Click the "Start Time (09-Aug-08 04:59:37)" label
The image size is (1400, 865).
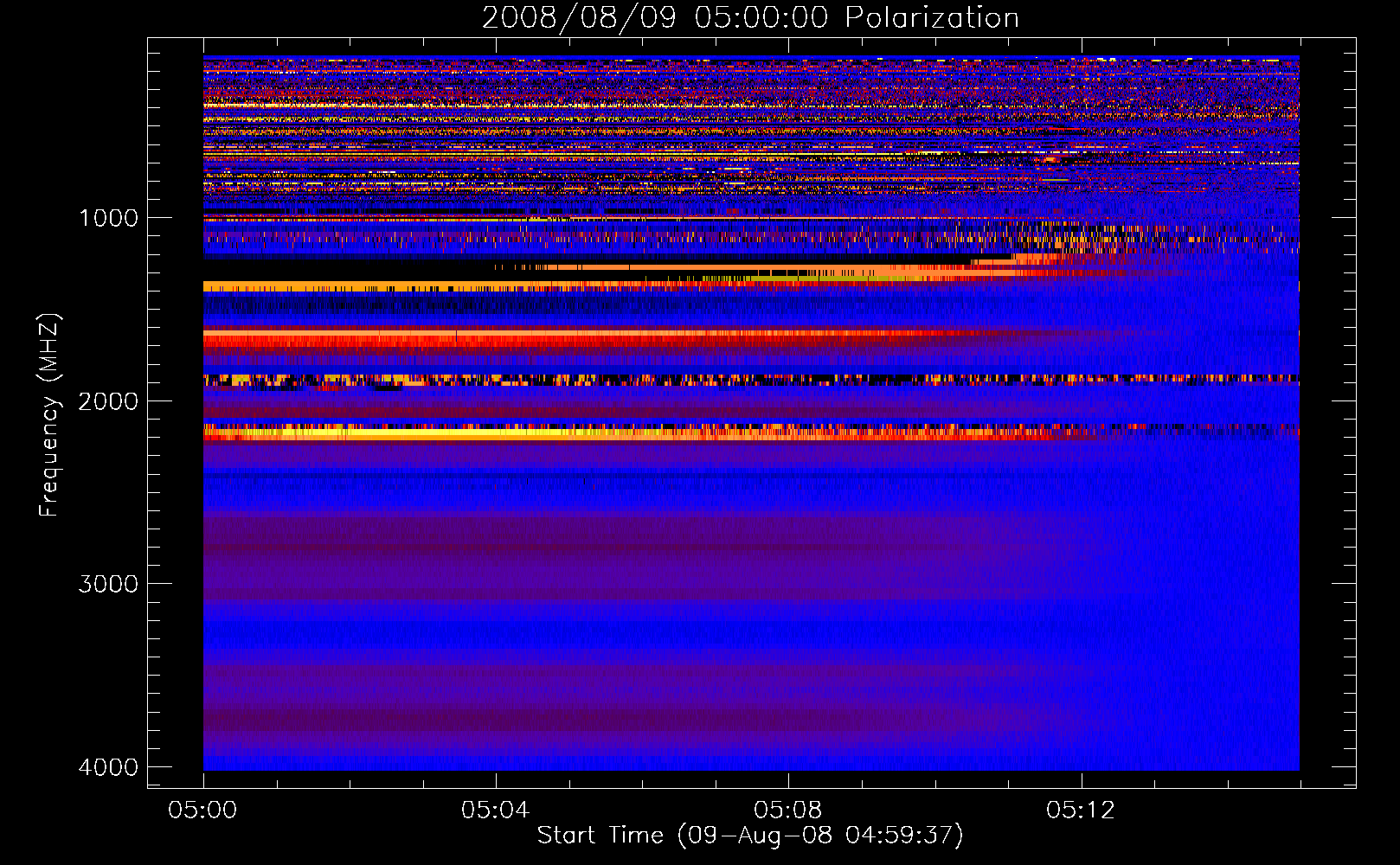click(x=750, y=836)
